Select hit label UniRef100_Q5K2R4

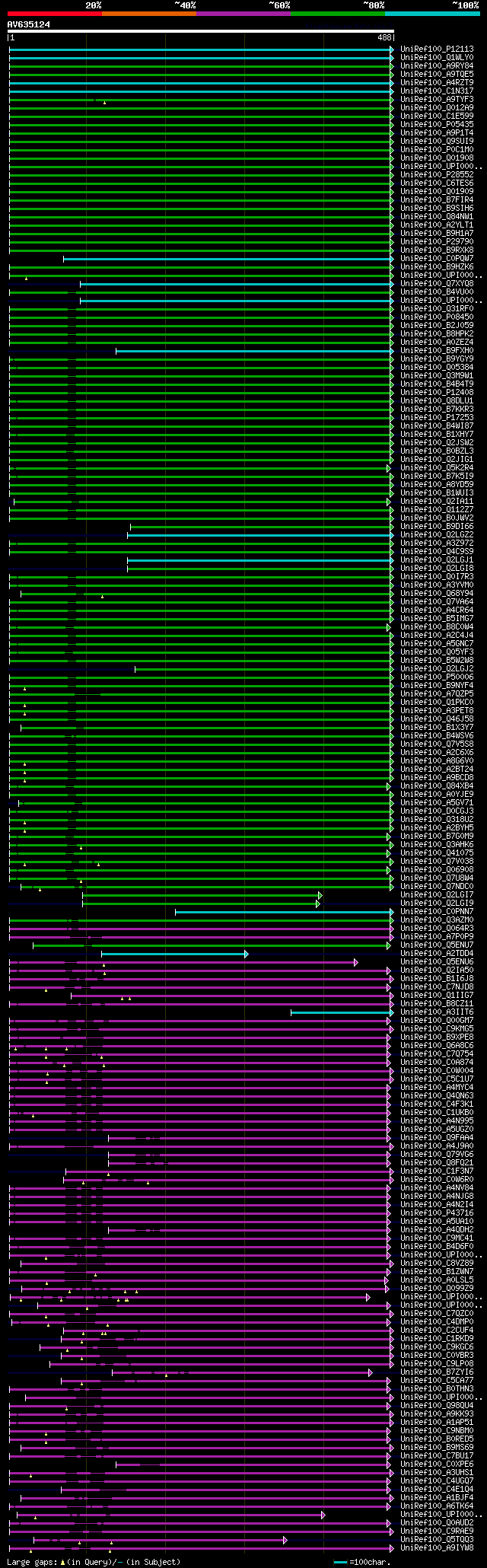pyautogui.click(x=437, y=467)
